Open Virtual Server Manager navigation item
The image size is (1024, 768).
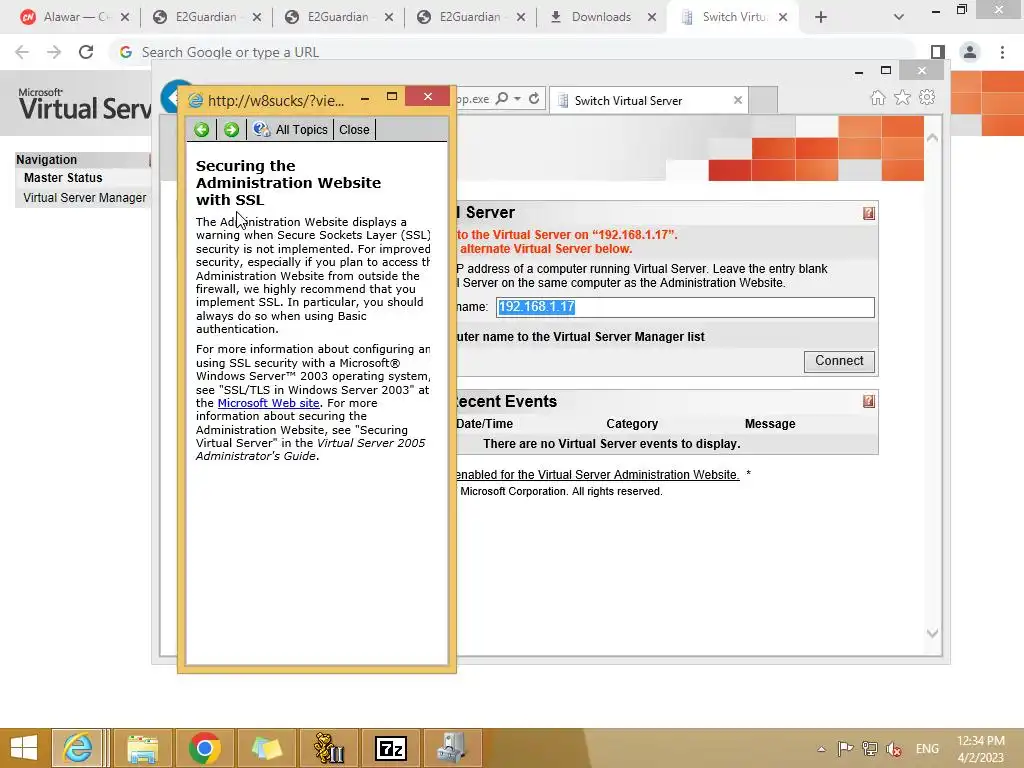coord(85,198)
